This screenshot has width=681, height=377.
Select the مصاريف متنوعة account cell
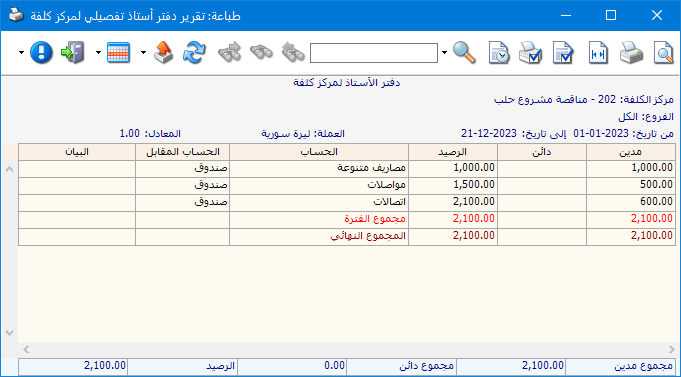click(x=319, y=169)
